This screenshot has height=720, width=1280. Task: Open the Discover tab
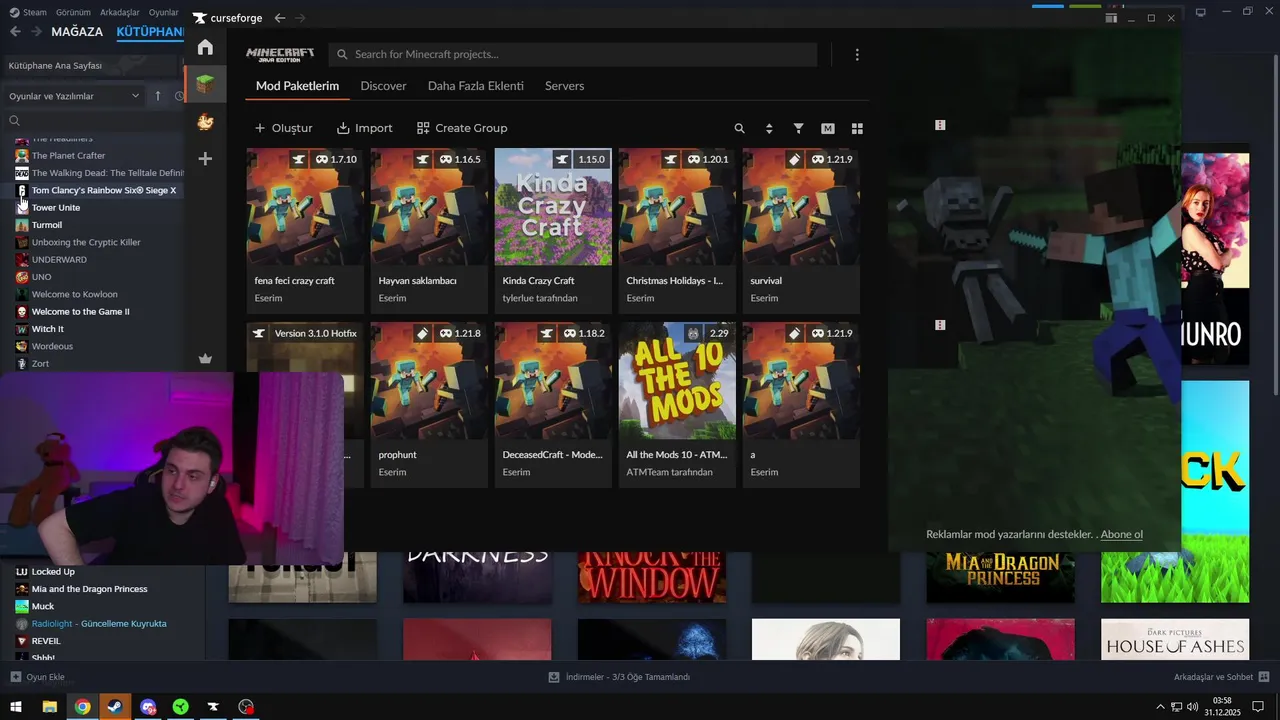[x=383, y=86]
